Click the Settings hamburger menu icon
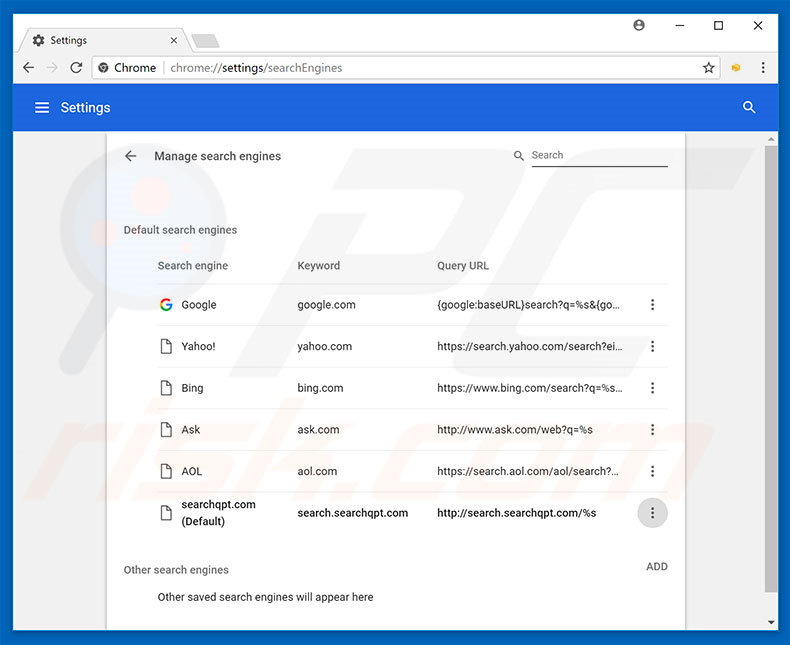Screen dimensions: 790x645 coord(42,107)
